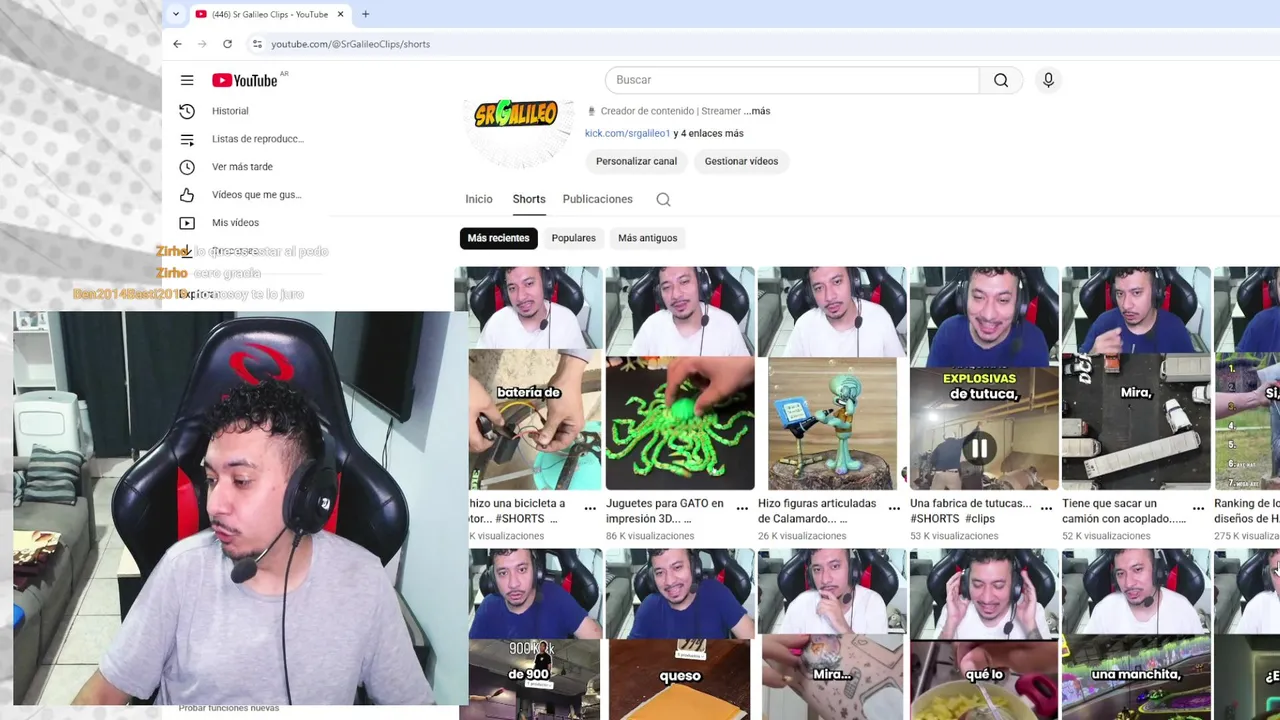Click title Juguetes para GATO en impresión 3D
Viewport: 1280px width, 720px height.
point(664,511)
